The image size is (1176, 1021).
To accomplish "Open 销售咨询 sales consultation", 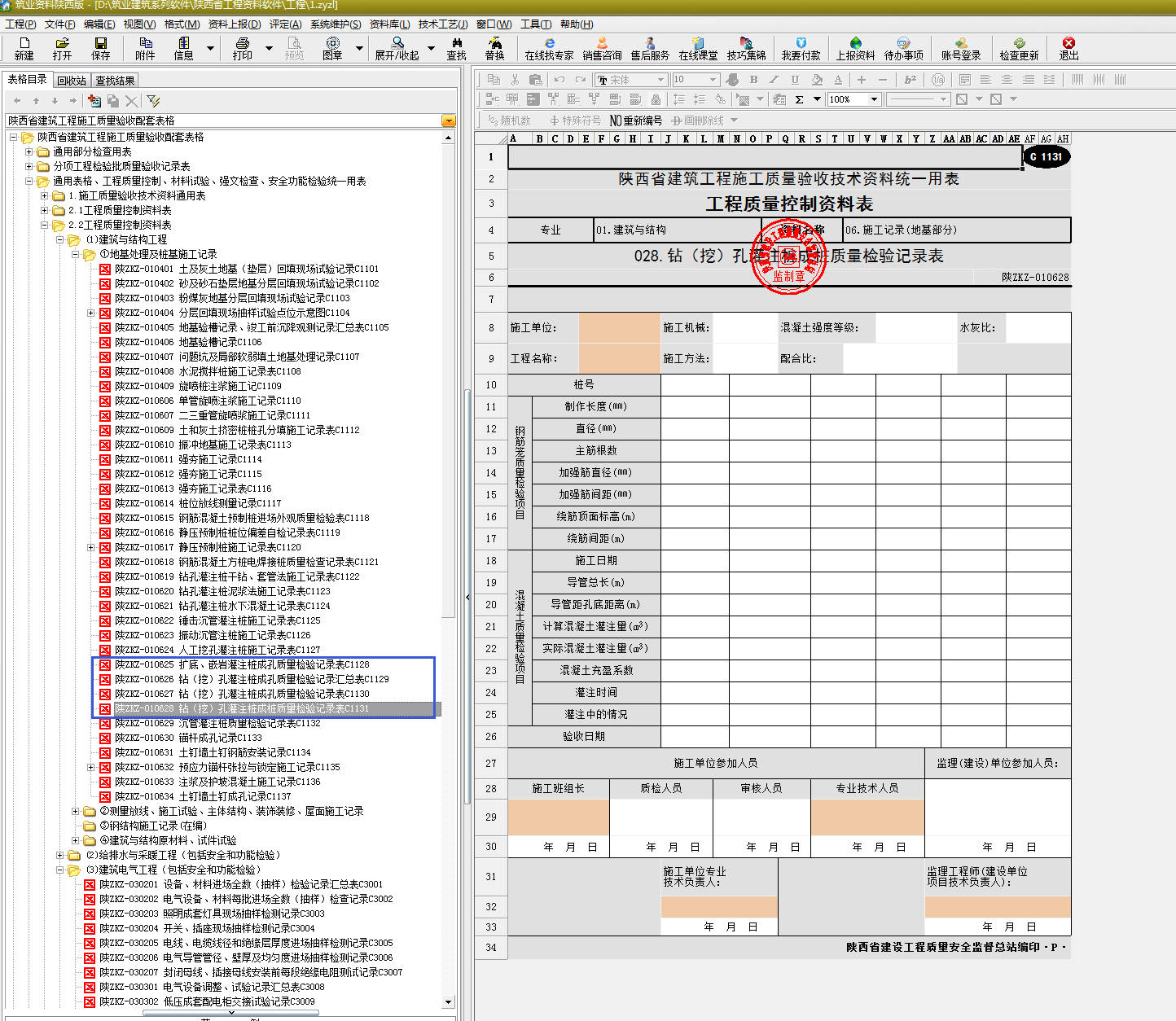I will [x=602, y=48].
